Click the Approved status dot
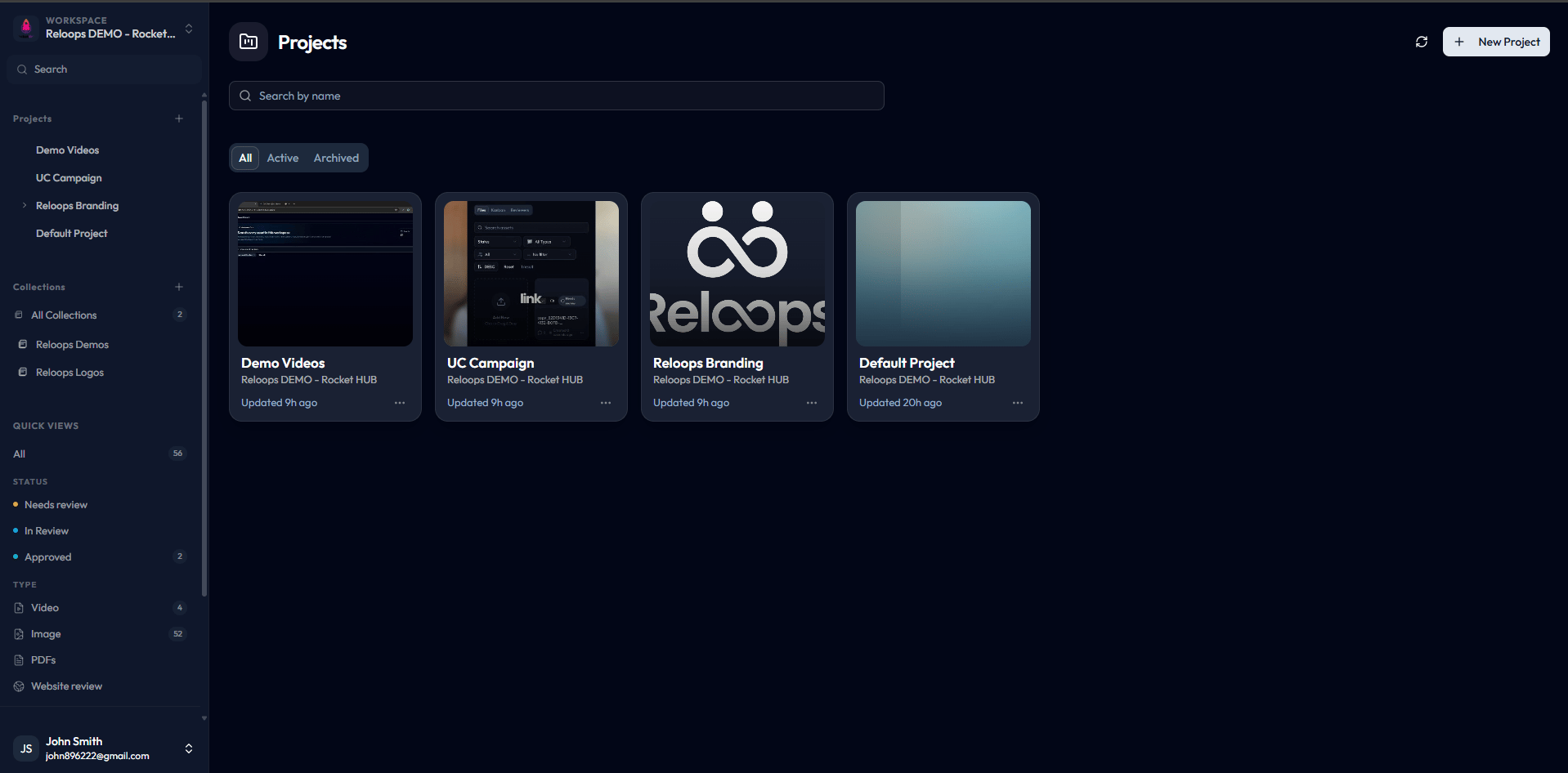The height and width of the screenshot is (773, 1568). [x=16, y=557]
